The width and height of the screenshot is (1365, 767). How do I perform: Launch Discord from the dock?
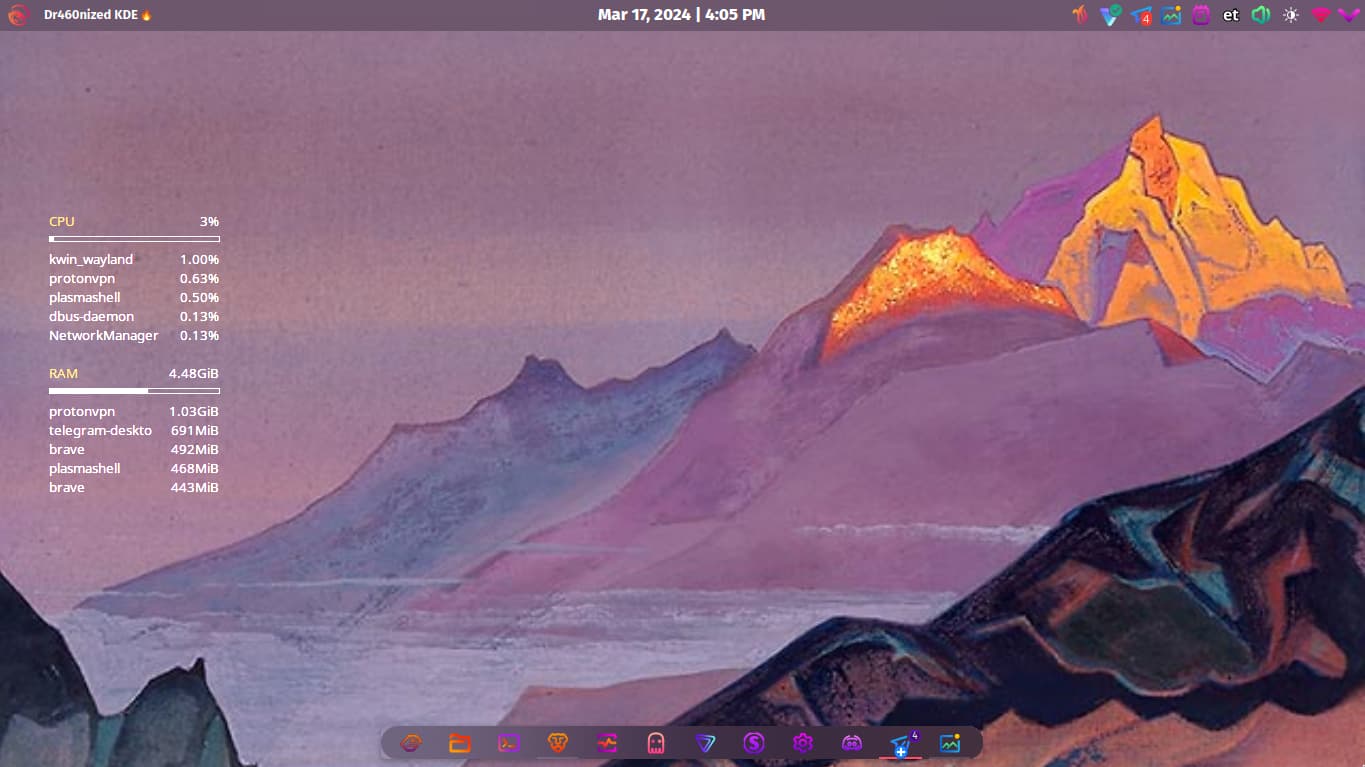[x=852, y=743]
